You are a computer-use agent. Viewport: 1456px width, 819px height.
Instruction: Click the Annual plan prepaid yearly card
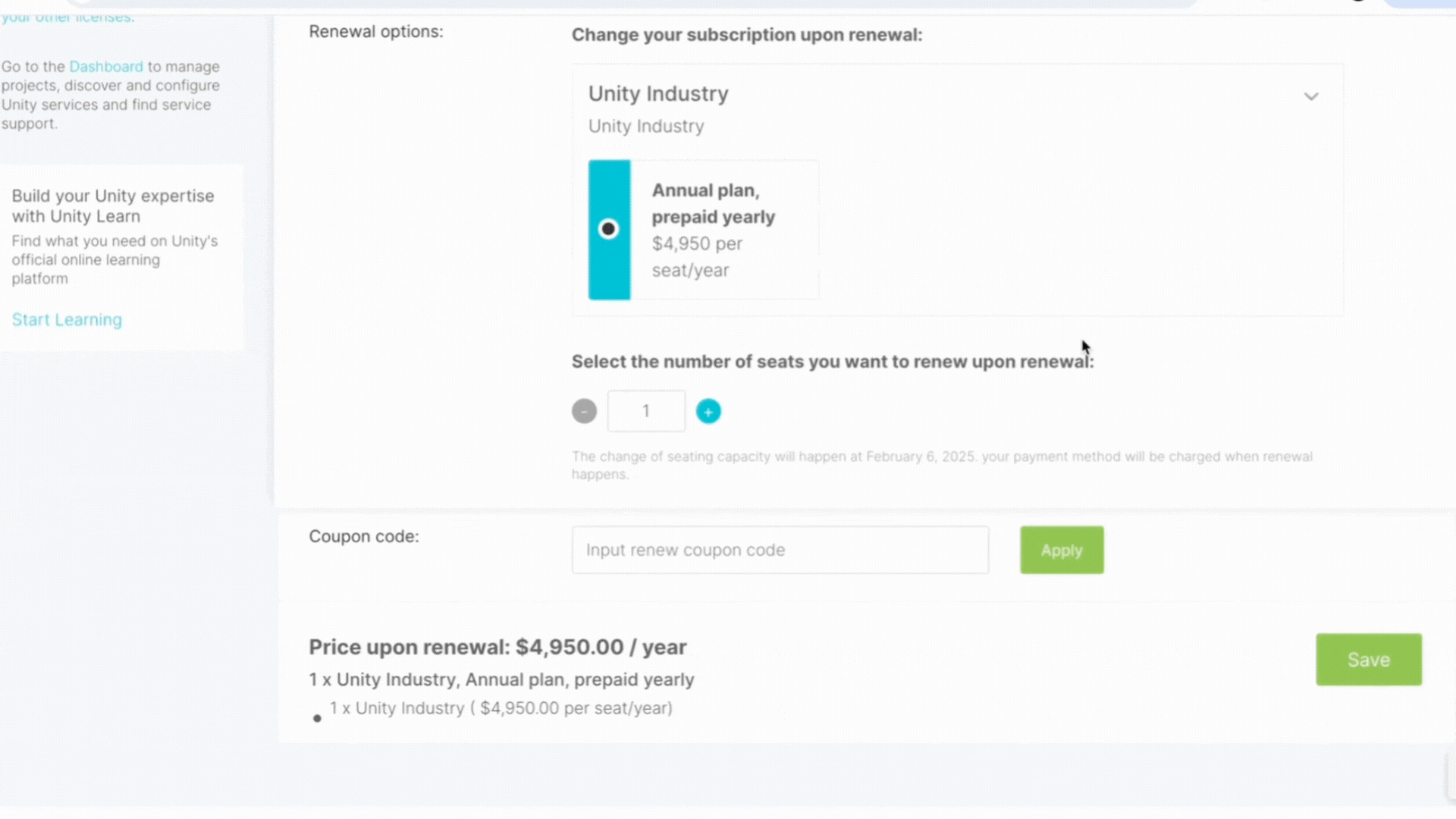[724, 230]
